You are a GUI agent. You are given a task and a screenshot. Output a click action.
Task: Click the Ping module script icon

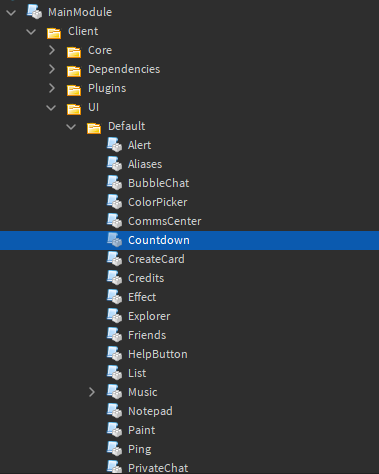114,449
